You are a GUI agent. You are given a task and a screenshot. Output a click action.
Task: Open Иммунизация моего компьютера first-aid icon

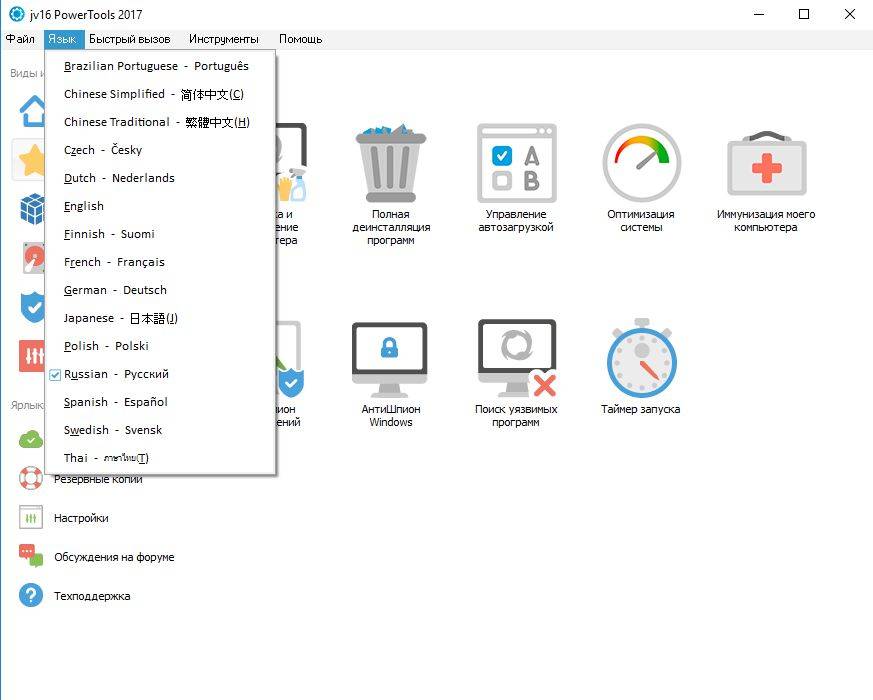767,163
